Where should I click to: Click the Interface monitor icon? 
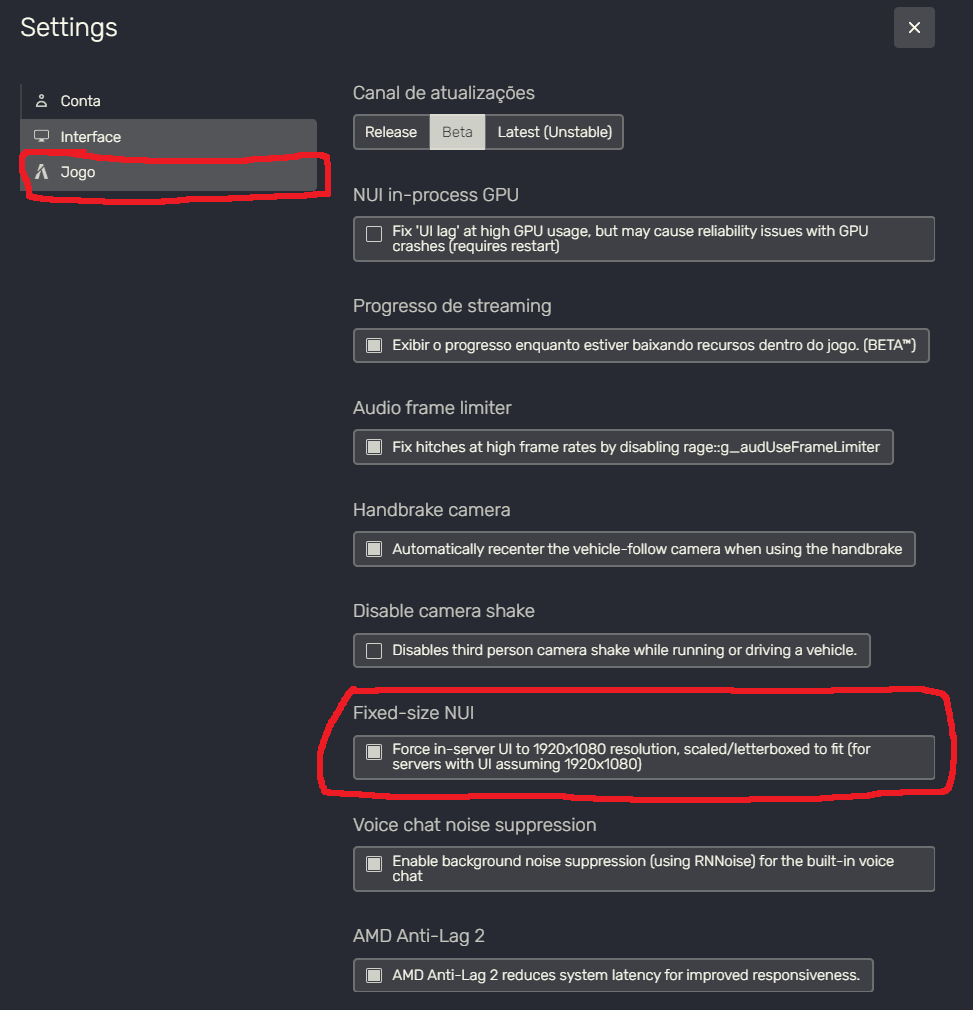tap(41, 137)
